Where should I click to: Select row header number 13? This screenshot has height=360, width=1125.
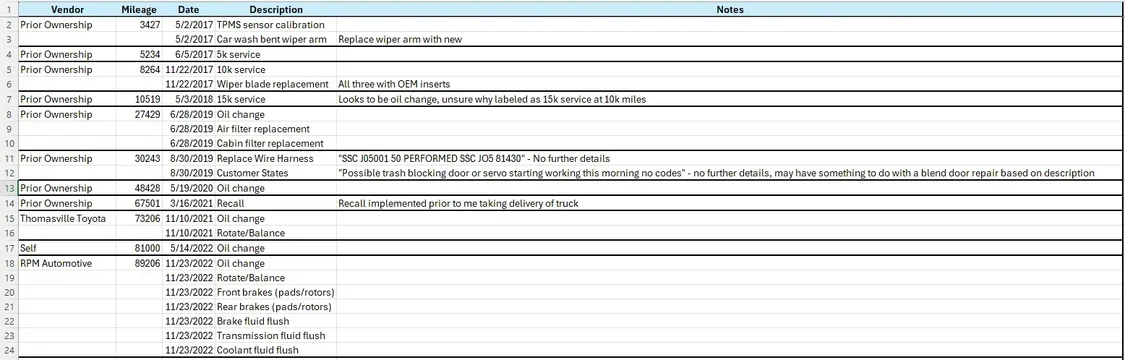(x=9, y=188)
